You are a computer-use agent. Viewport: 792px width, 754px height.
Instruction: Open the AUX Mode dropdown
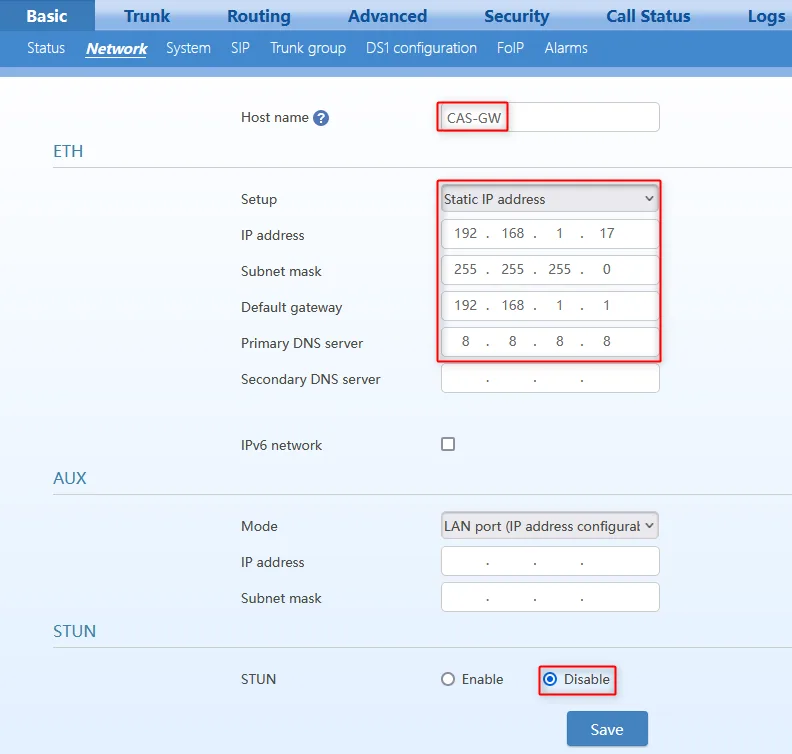click(x=550, y=526)
